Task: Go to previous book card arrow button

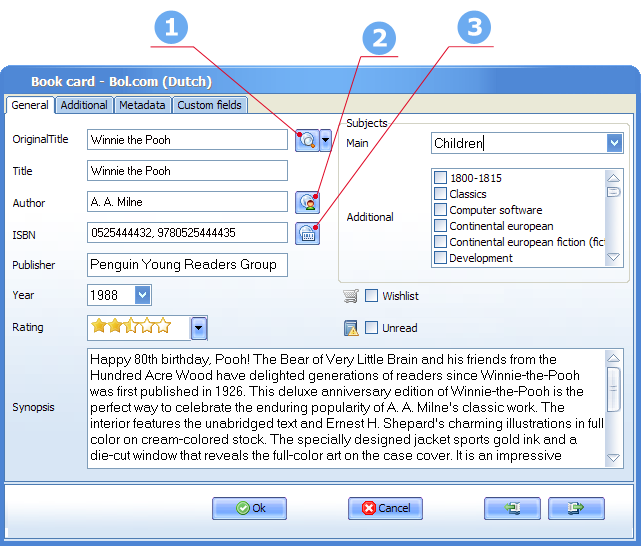Action: (512, 508)
